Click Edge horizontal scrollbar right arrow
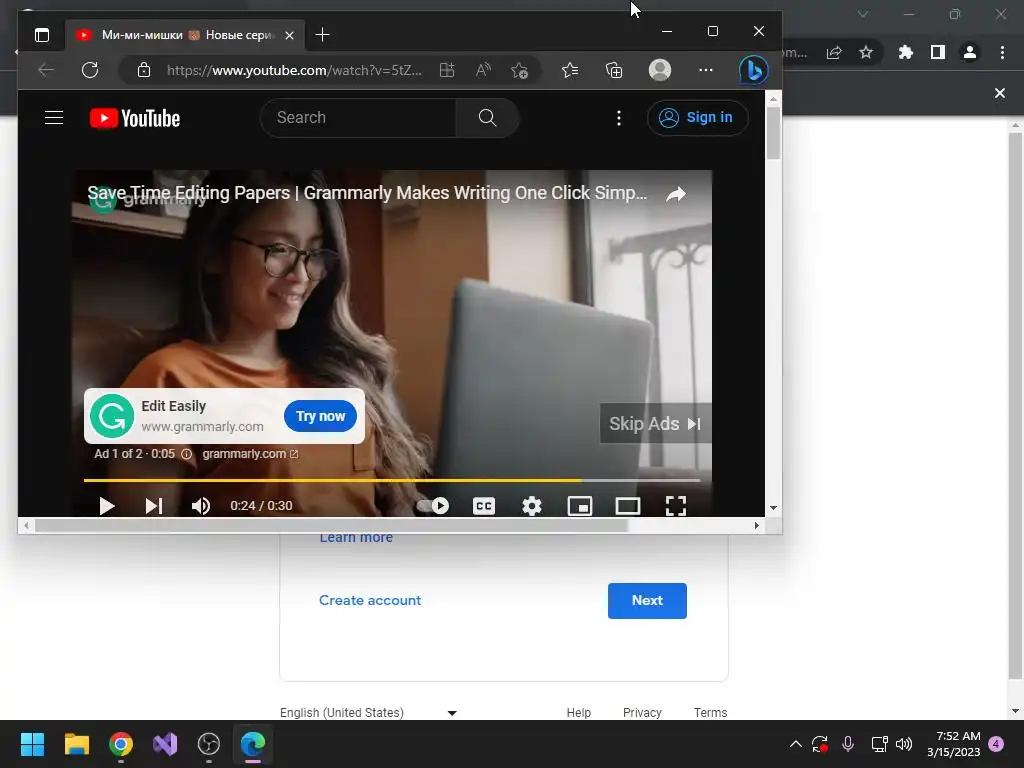The image size is (1024, 768). (757, 525)
